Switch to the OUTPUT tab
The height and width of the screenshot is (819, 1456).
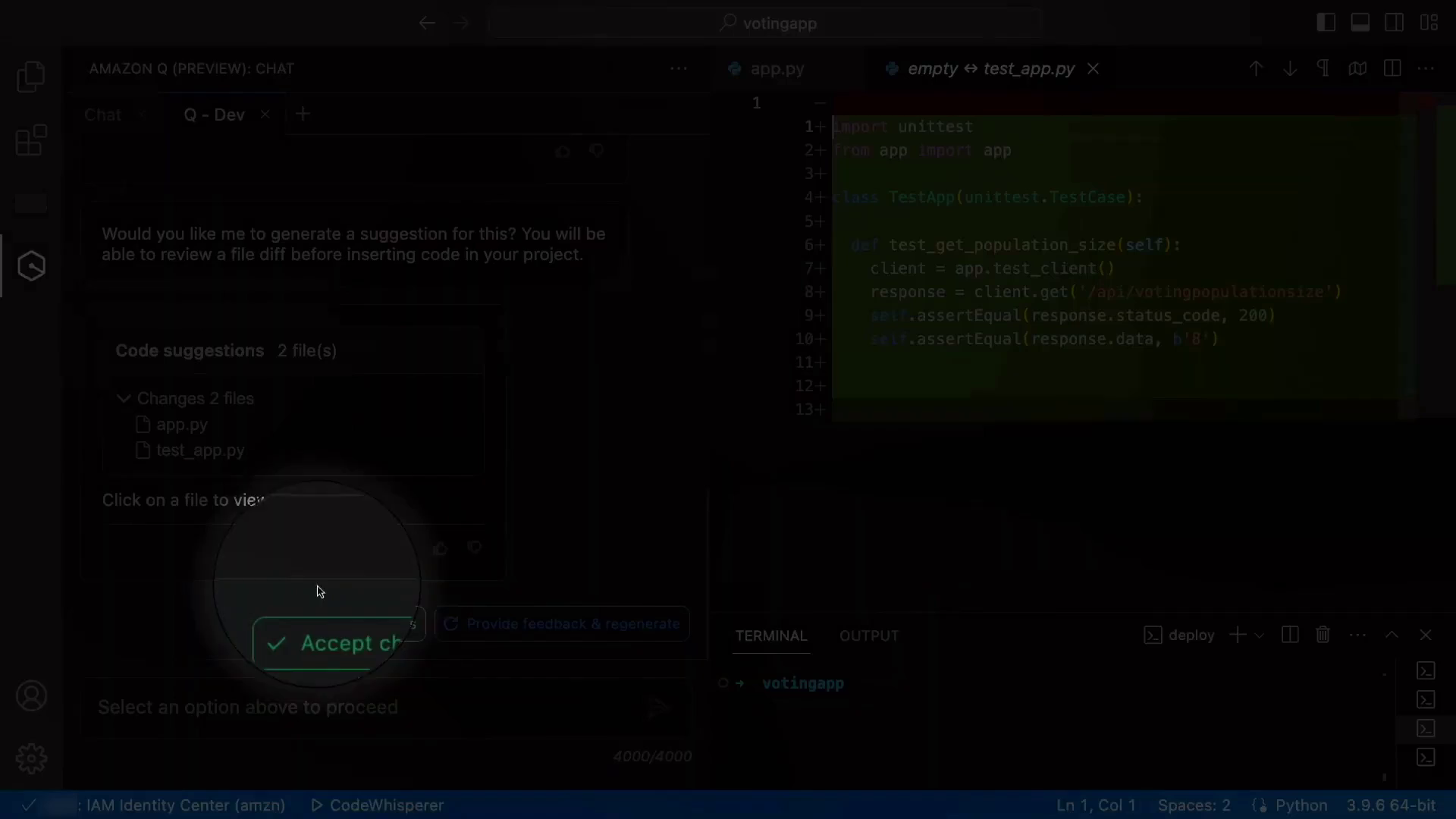pos(868,635)
